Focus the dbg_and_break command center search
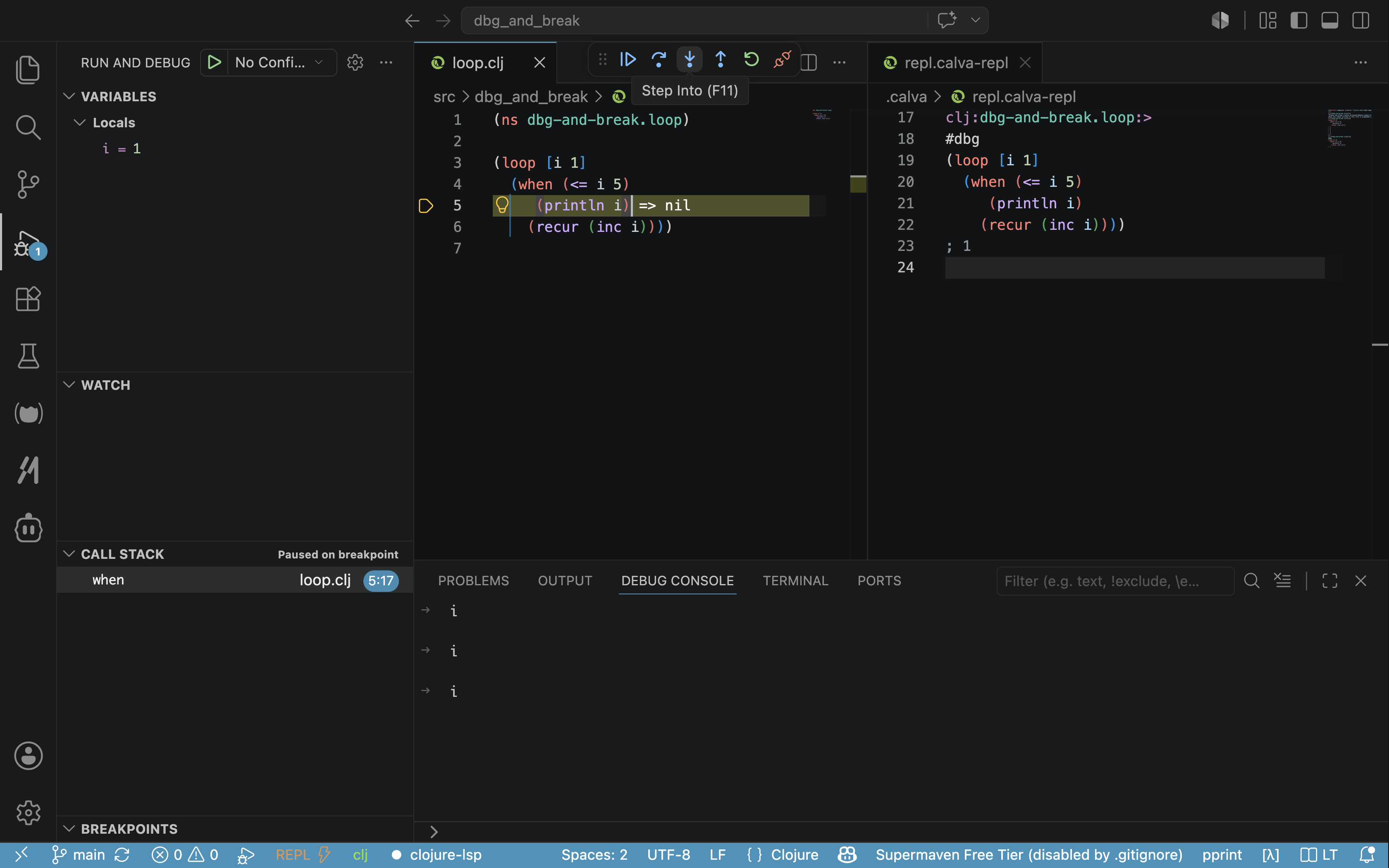This screenshot has width=1389, height=868. tap(694, 21)
